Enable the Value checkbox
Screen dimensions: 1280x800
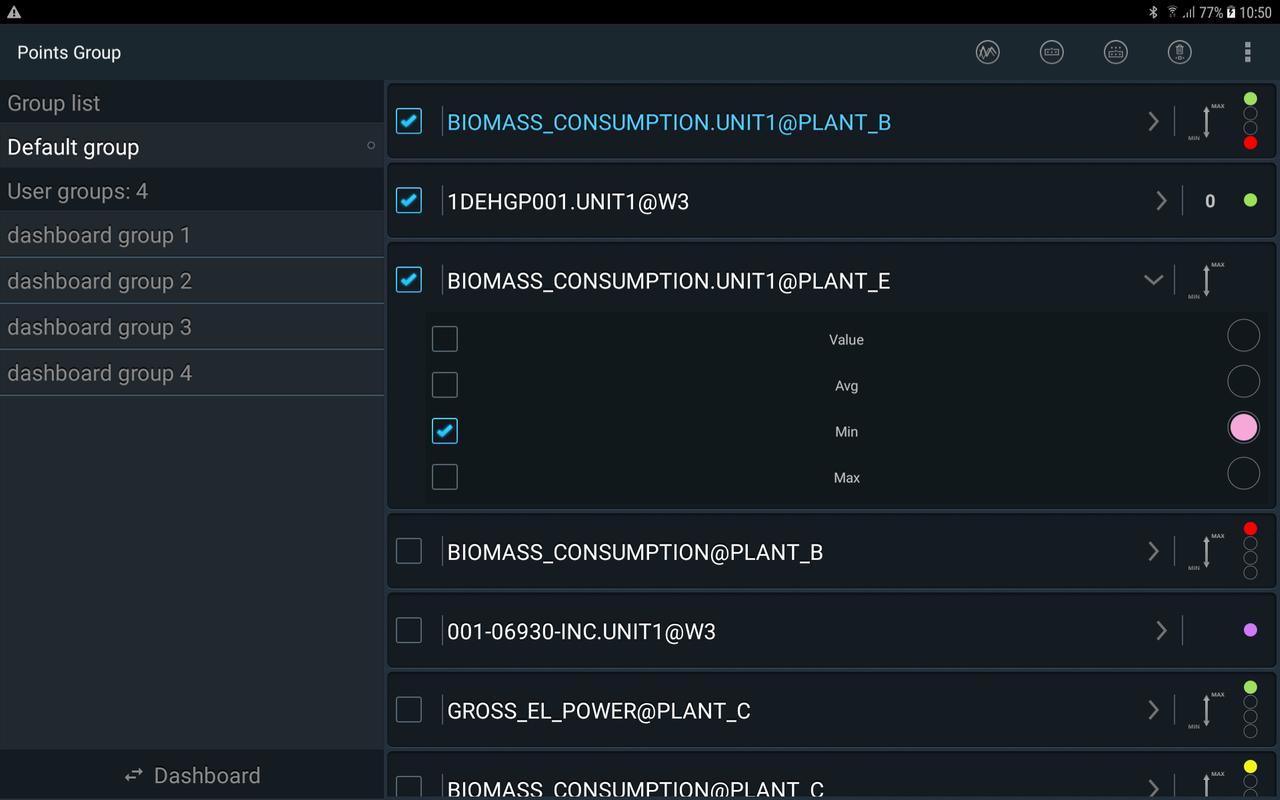(445, 339)
